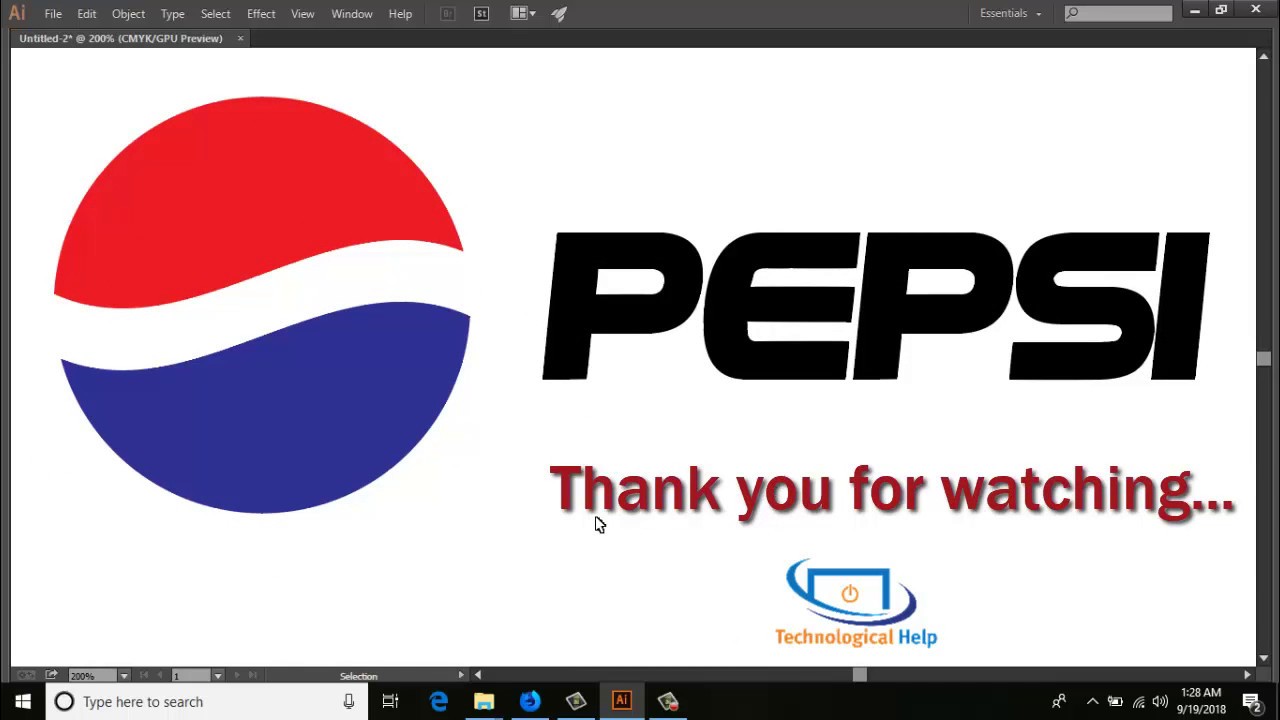Click the volume speaker tray icon
Viewport: 1280px width, 720px height.
1160,702
